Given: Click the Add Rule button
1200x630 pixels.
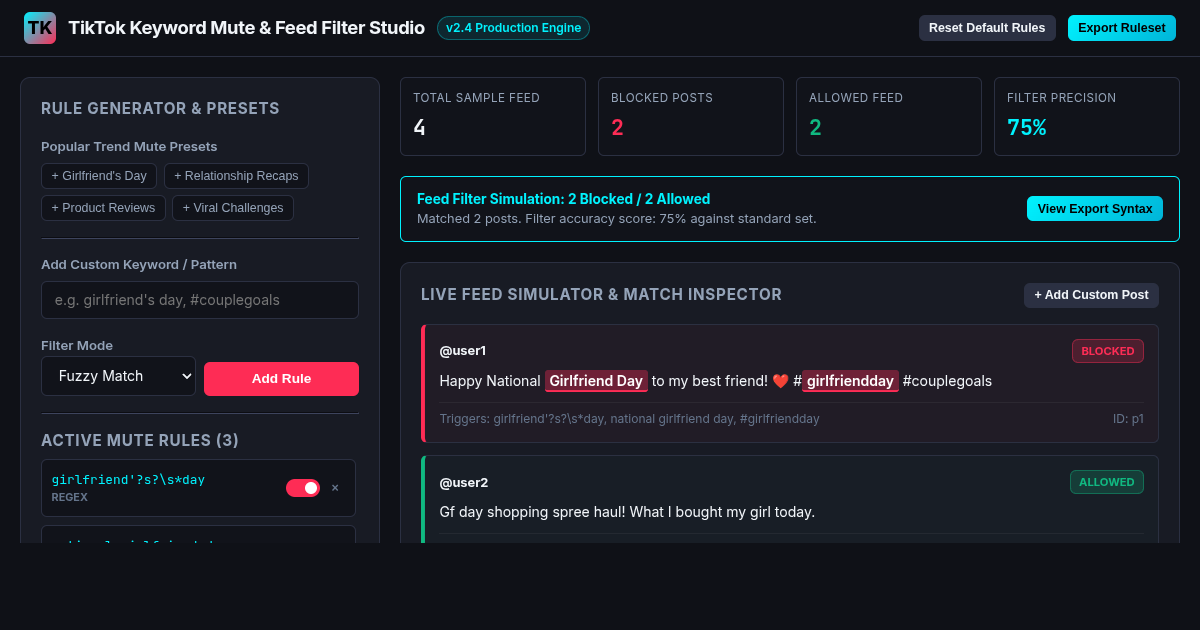Looking at the screenshot, I should pyautogui.click(x=281, y=379).
